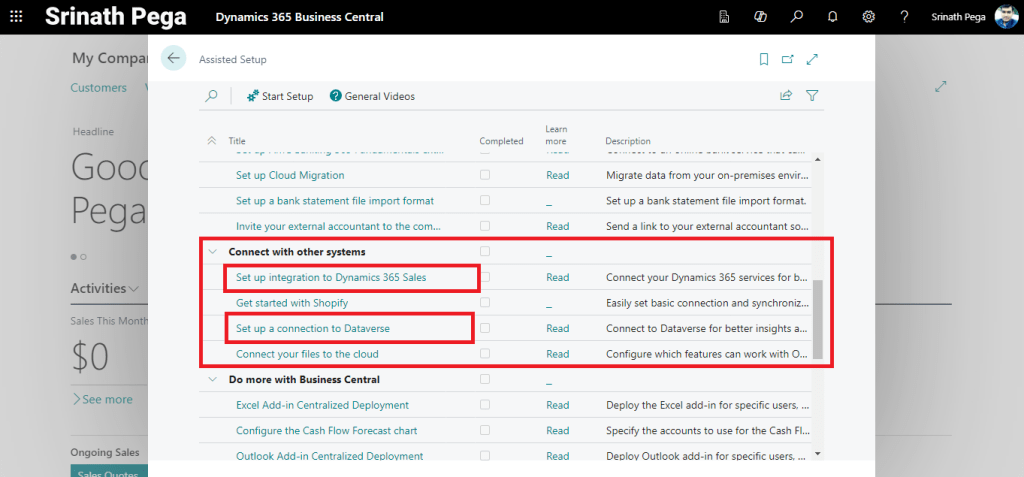This screenshot has height=477, width=1024.
Task: Click Start Setup in the action bar
Action: [x=279, y=96]
